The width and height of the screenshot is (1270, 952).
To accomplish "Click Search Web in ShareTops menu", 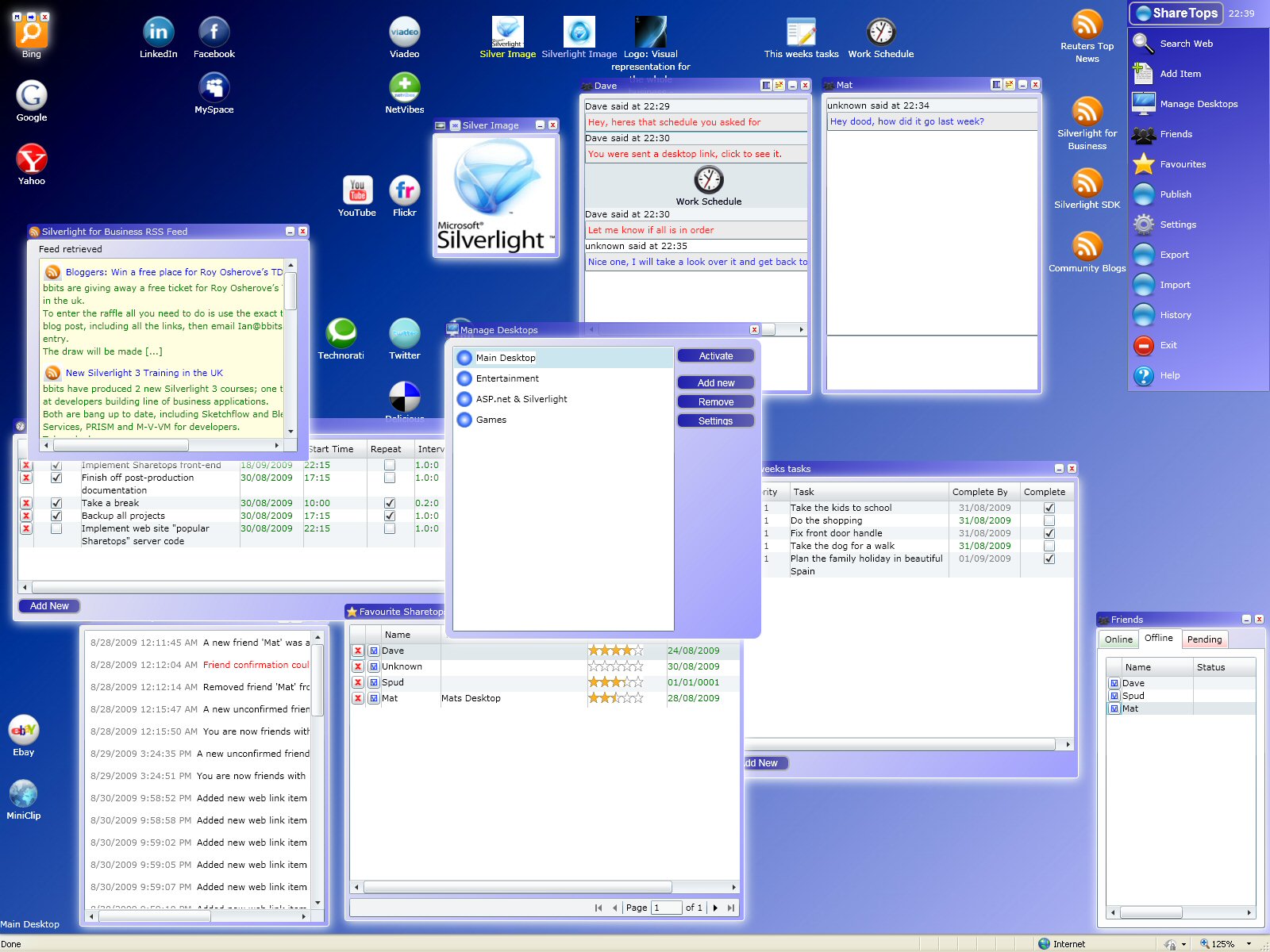I will pyautogui.click(x=1186, y=44).
